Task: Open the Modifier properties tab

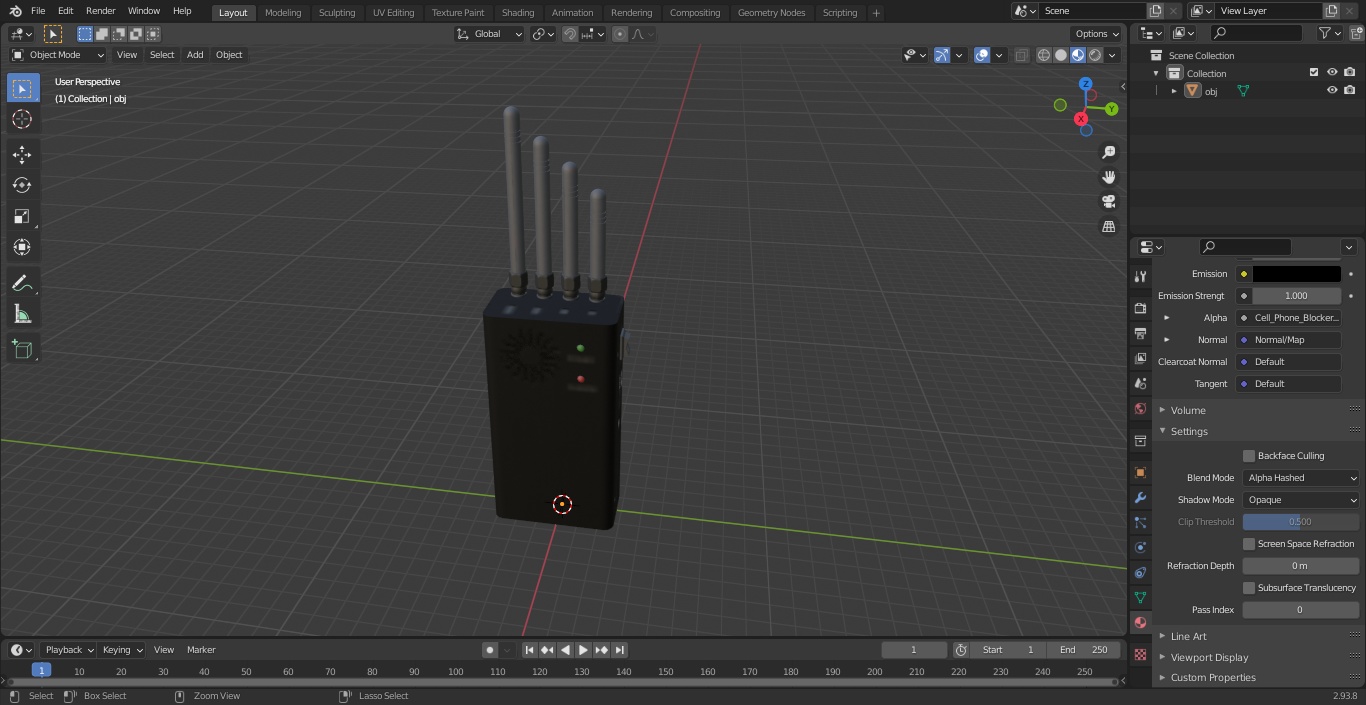Action: click(1140, 497)
